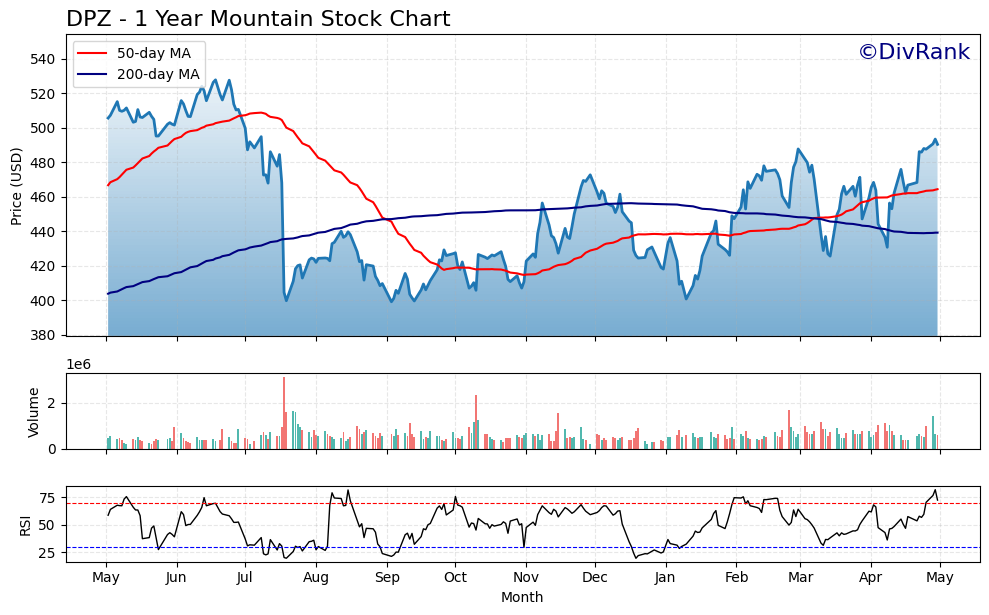Click the 'Oct' month axis label
This screenshot has height=615, width=989.
455,578
